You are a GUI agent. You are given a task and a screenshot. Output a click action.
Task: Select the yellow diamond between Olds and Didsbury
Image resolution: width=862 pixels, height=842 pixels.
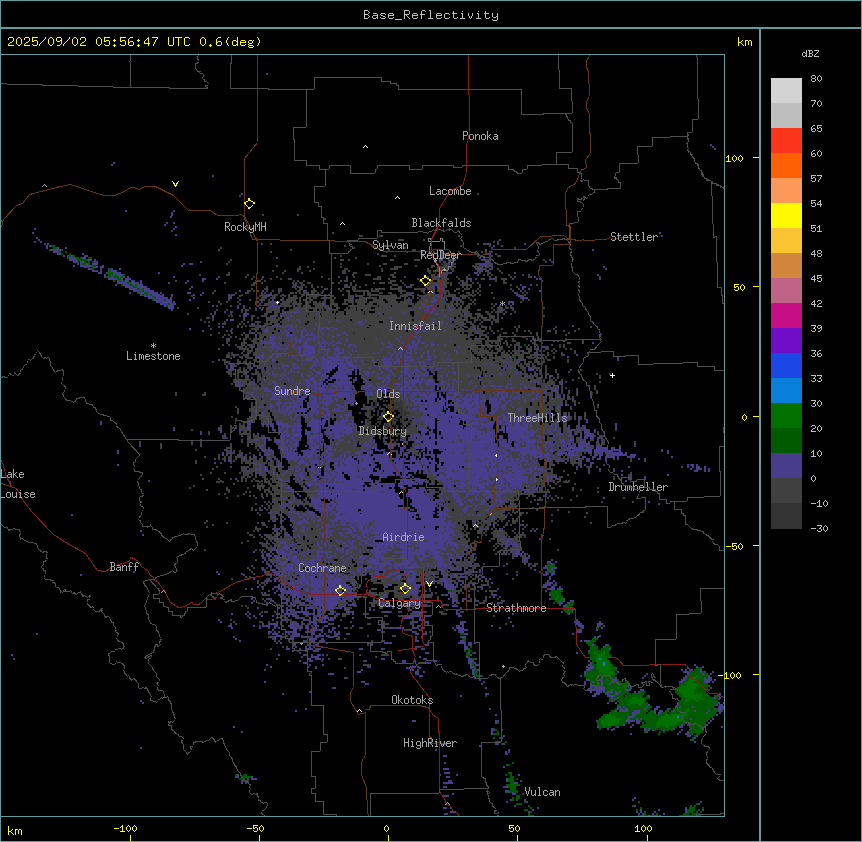point(388,417)
